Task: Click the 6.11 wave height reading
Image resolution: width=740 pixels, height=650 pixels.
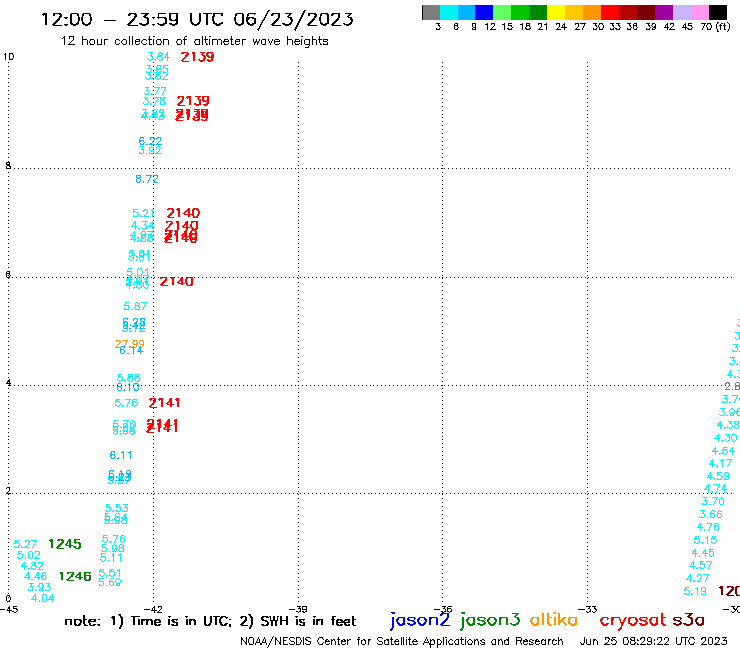Action: point(121,456)
